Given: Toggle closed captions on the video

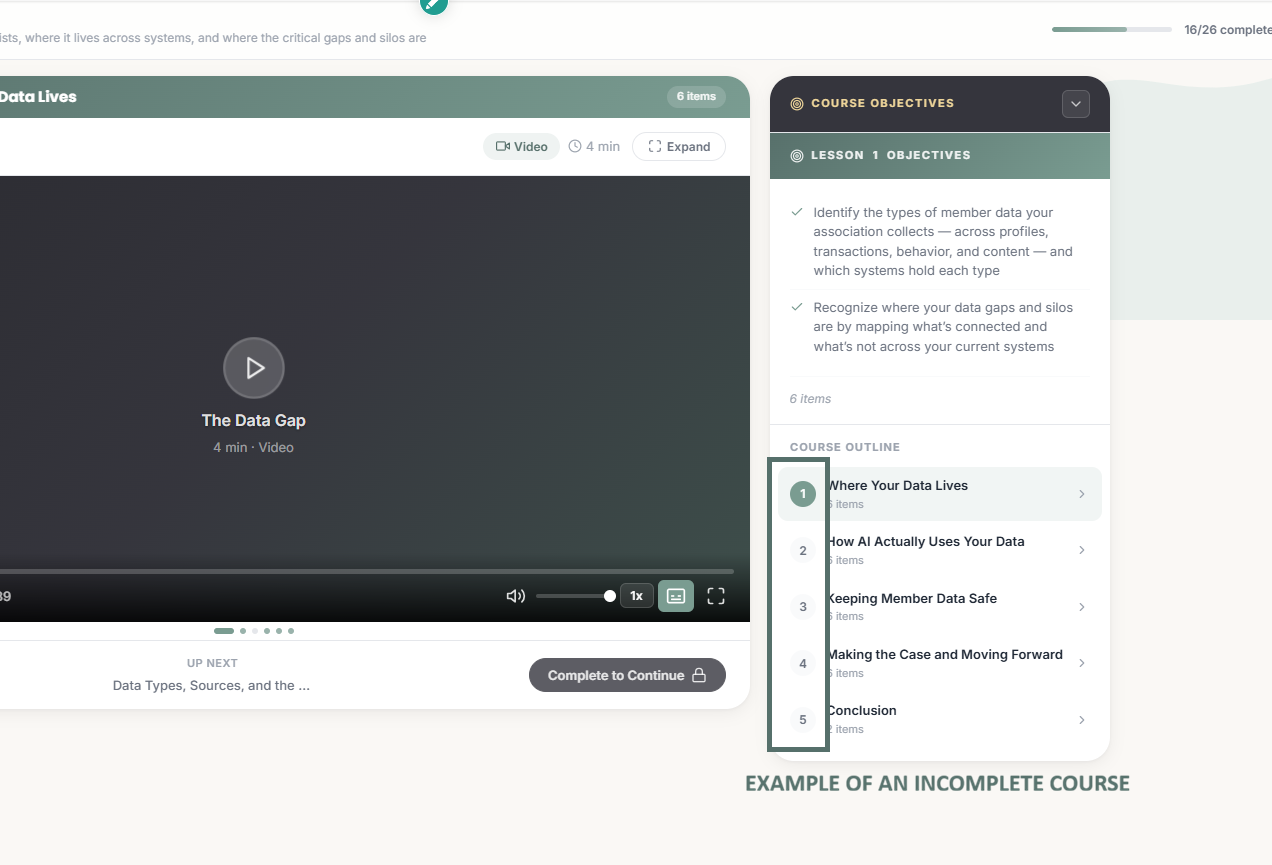Looking at the screenshot, I should point(676,596).
